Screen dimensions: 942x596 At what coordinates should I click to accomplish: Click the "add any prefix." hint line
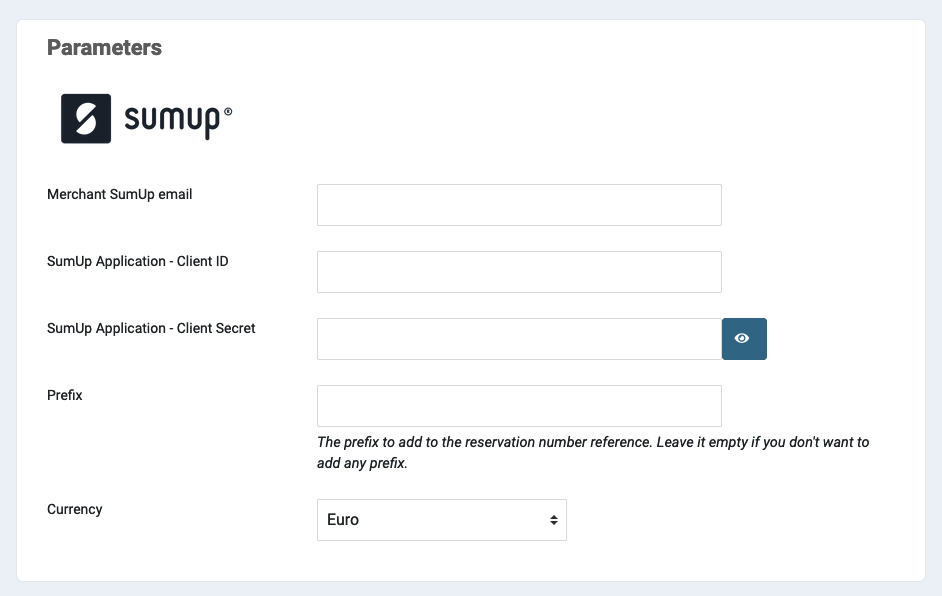(x=362, y=464)
